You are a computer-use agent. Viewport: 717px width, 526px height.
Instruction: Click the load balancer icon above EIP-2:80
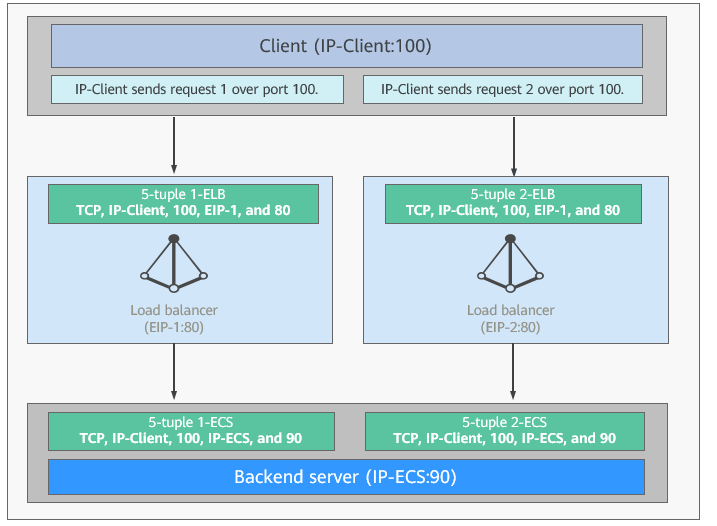pyautogui.click(x=510, y=263)
